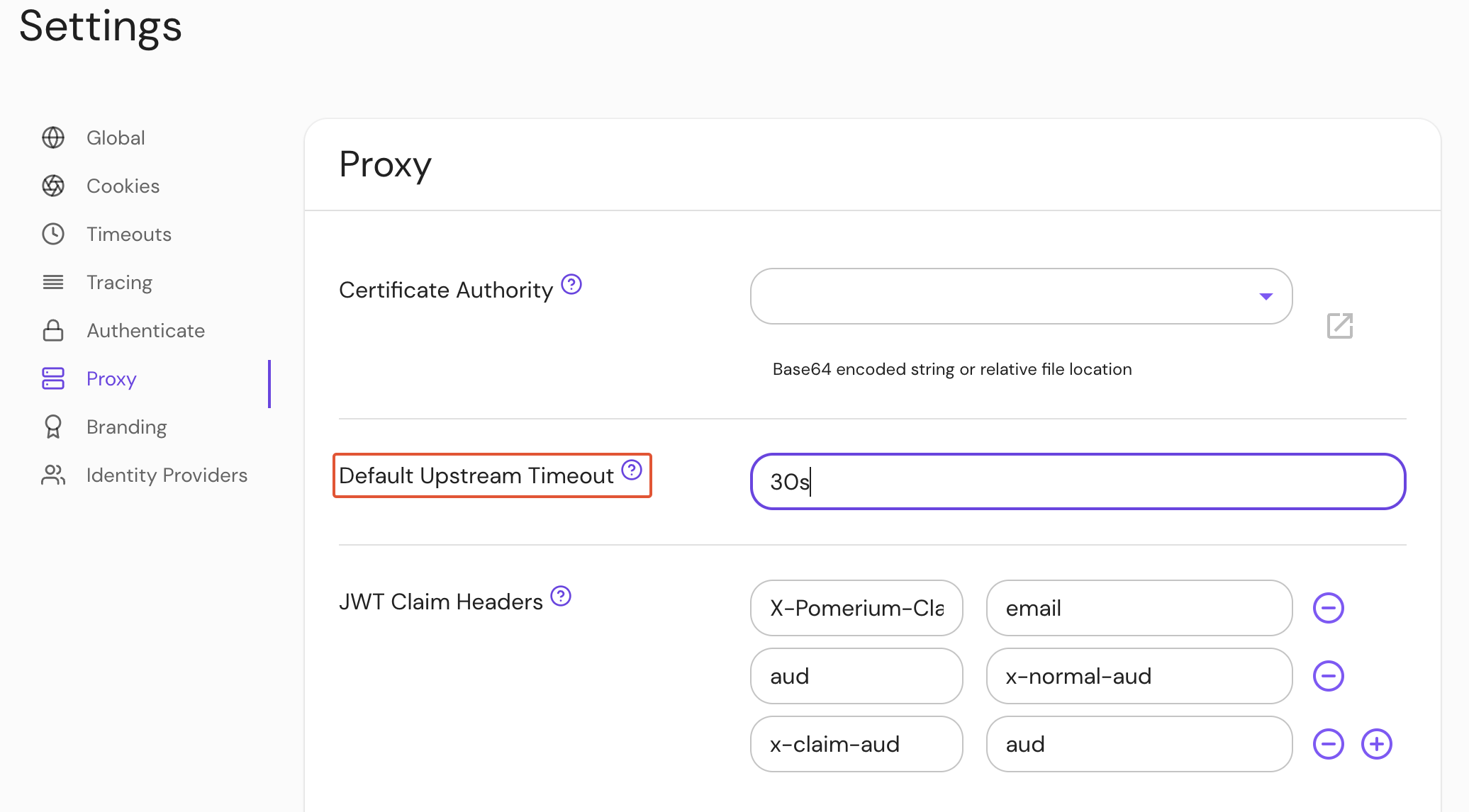Open the Tracing settings section

click(119, 282)
